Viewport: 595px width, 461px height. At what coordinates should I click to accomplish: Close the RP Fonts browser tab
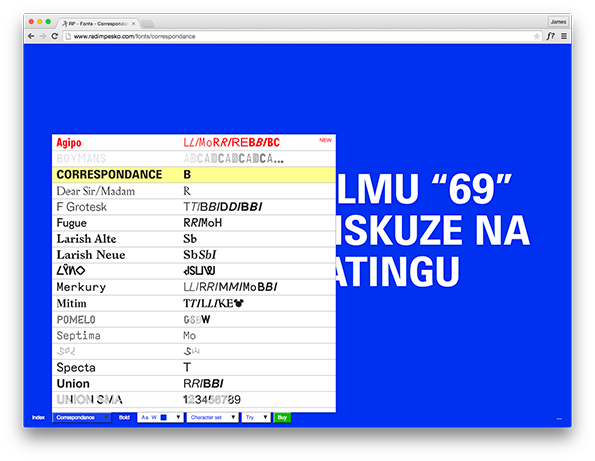pos(133,24)
